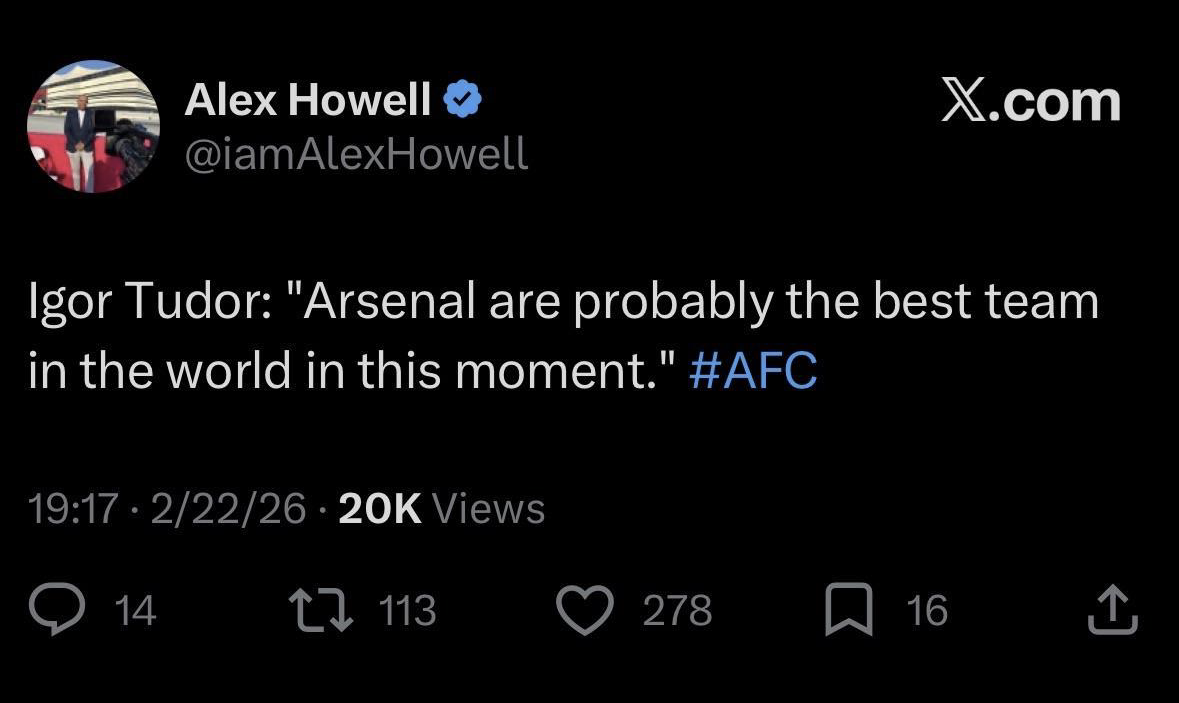The width and height of the screenshot is (1179, 703).
Task: Click the #AFC hashtag
Action: [x=753, y=370]
